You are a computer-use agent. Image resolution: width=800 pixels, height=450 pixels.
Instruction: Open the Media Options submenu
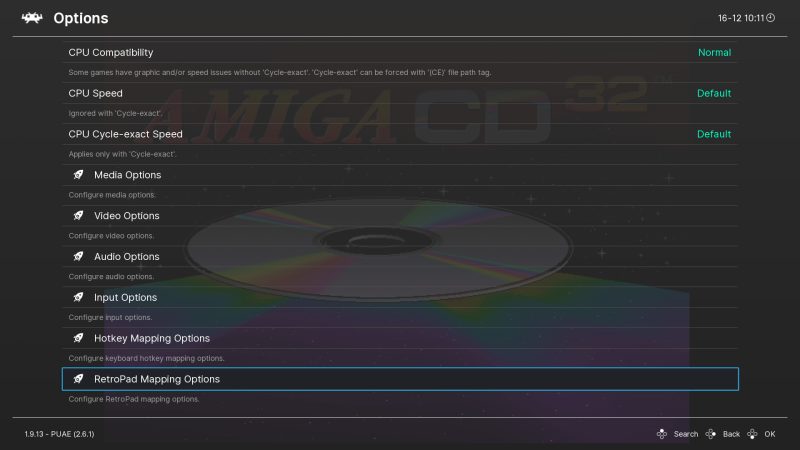click(400, 175)
